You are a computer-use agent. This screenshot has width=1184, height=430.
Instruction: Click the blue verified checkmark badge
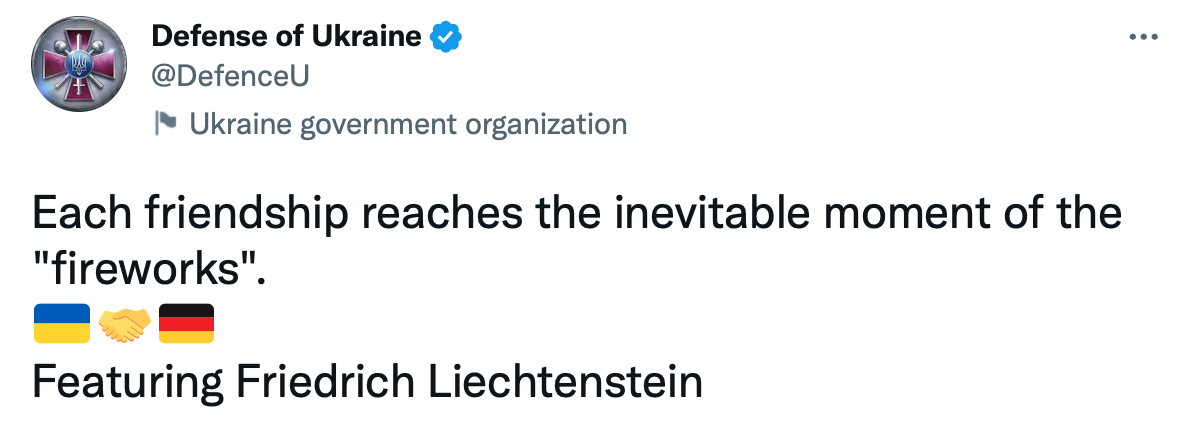(x=446, y=37)
